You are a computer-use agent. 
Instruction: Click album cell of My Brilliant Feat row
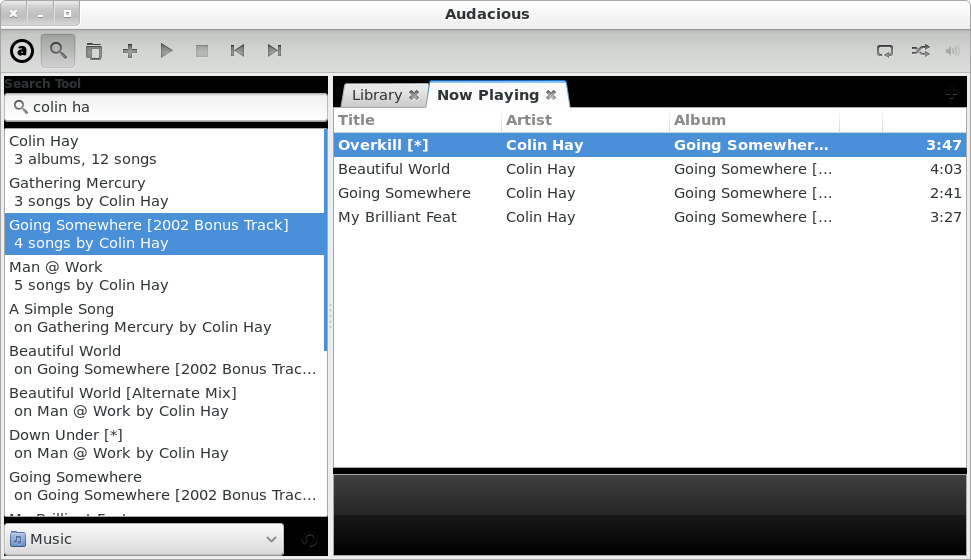click(x=753, y=217)
